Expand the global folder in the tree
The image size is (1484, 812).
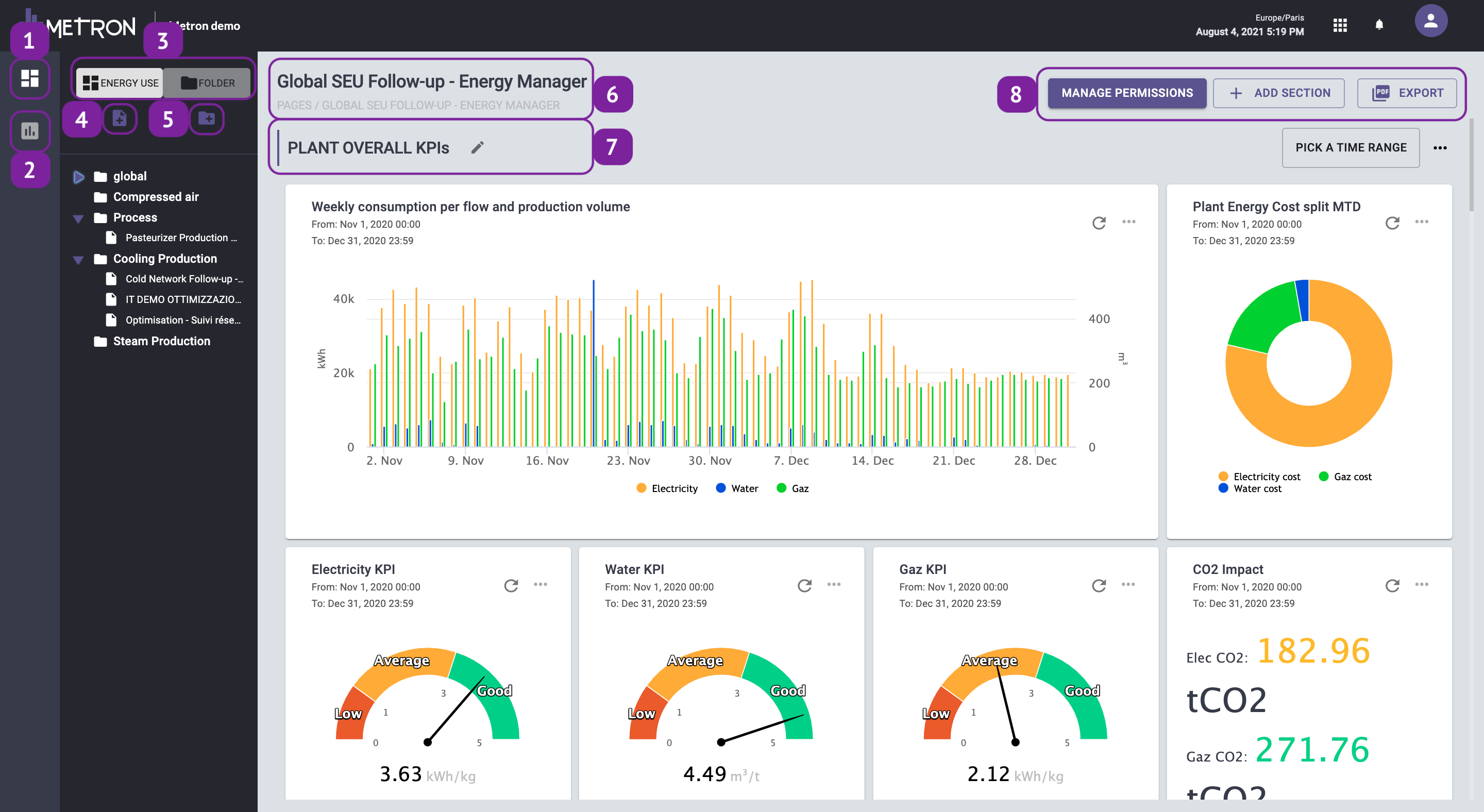pos(79,176)
